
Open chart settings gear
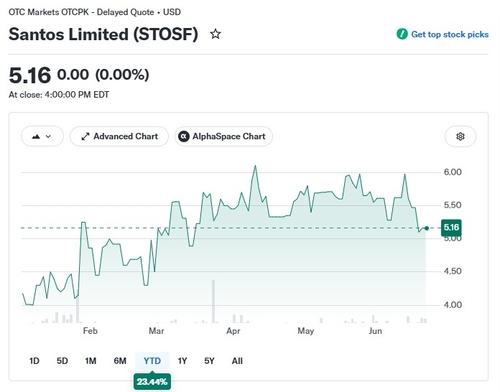click(460, 136)
